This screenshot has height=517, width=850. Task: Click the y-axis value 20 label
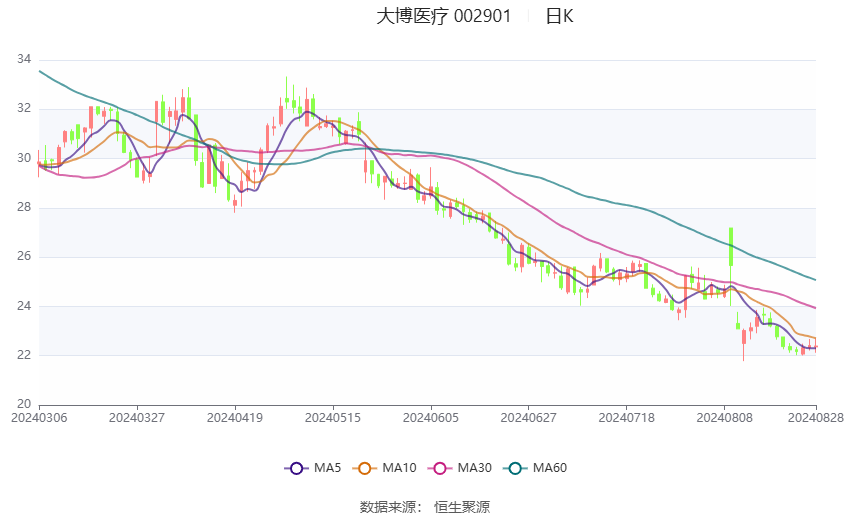pyautogui.click(x=24, y=404)
